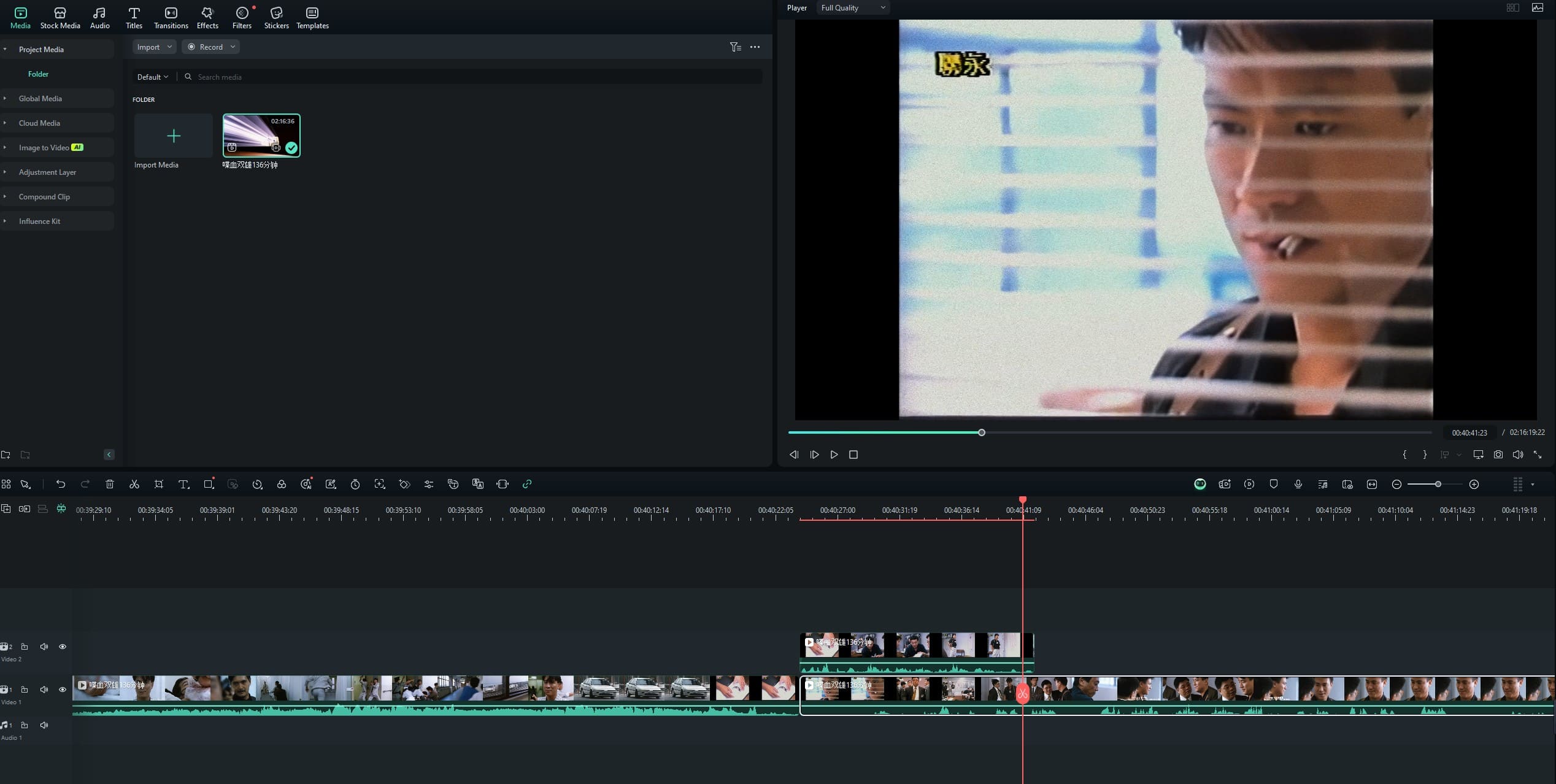
Task: Click the Import Media placeholder
Action: pos(173,136)
